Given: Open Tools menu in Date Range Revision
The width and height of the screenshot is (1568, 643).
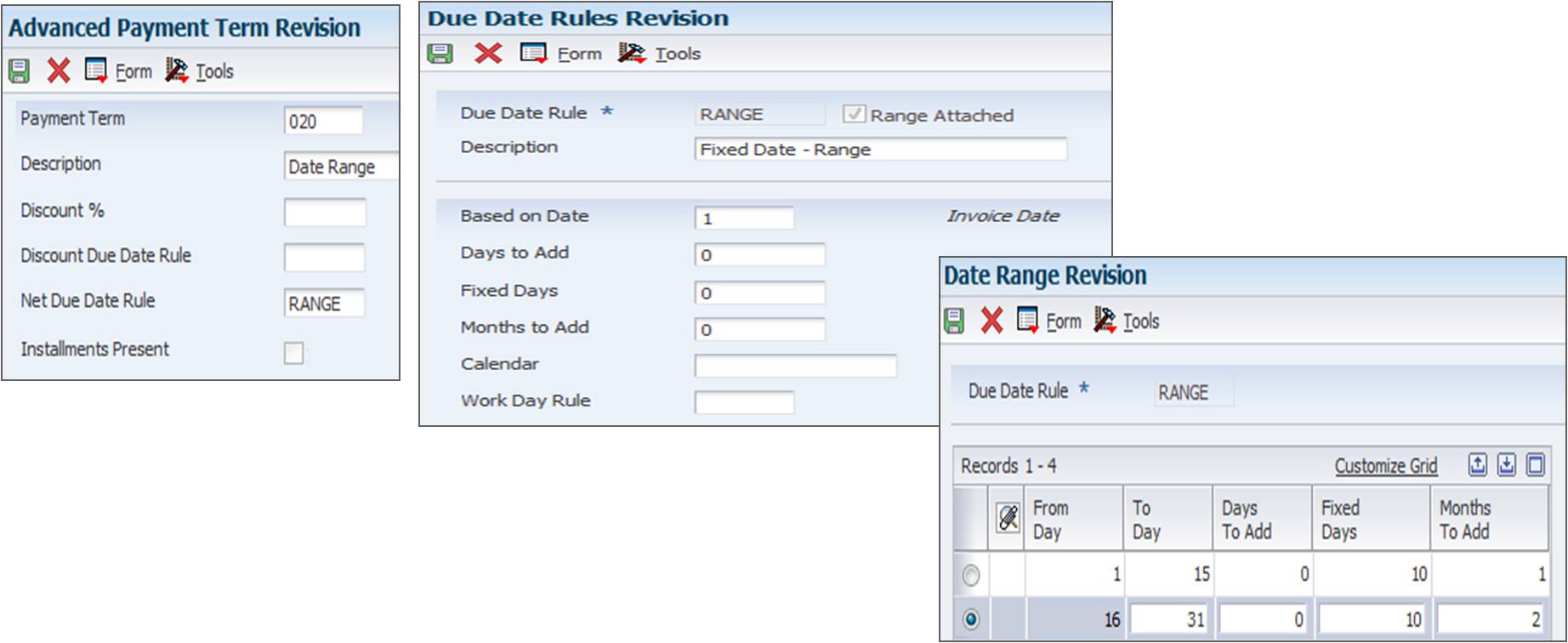Looking at the screenshot, I should pos(1141,321).
